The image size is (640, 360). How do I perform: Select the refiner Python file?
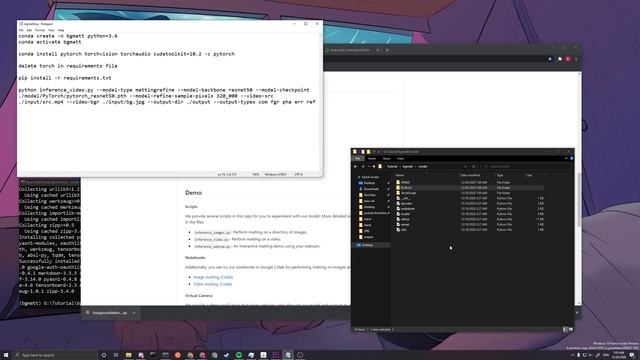coord(405,219)
